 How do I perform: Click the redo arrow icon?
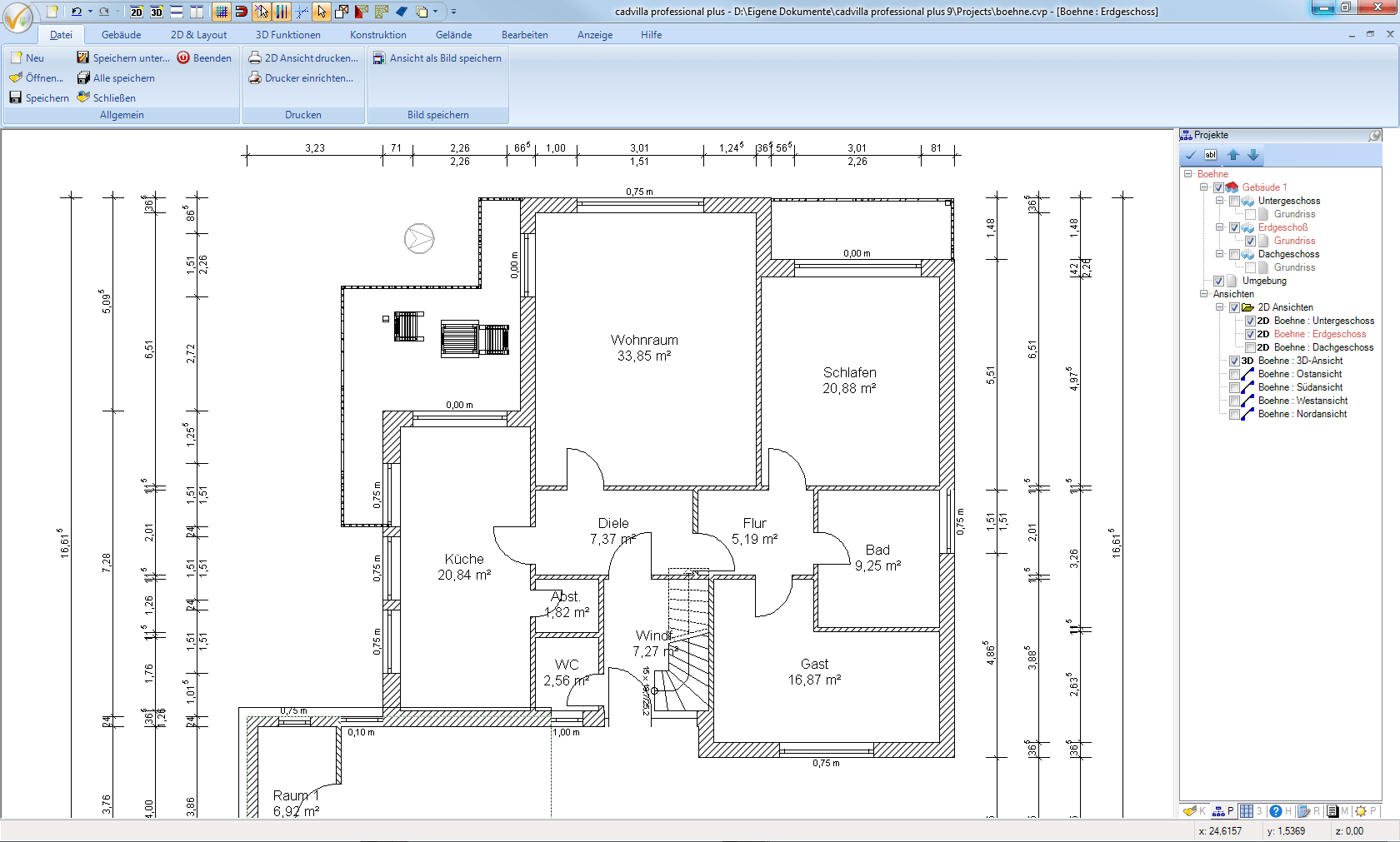[x=104, y=12]
